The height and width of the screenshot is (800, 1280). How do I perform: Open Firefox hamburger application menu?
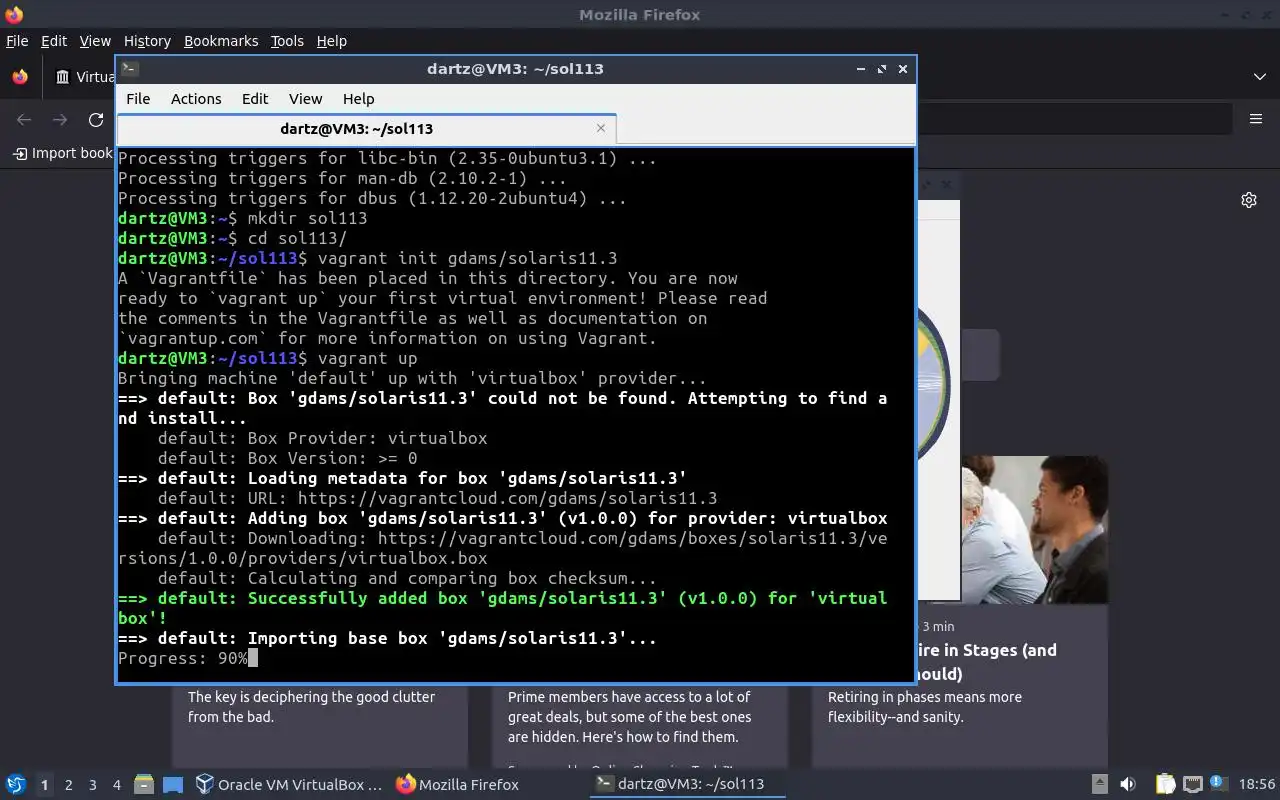point(1256,119)
